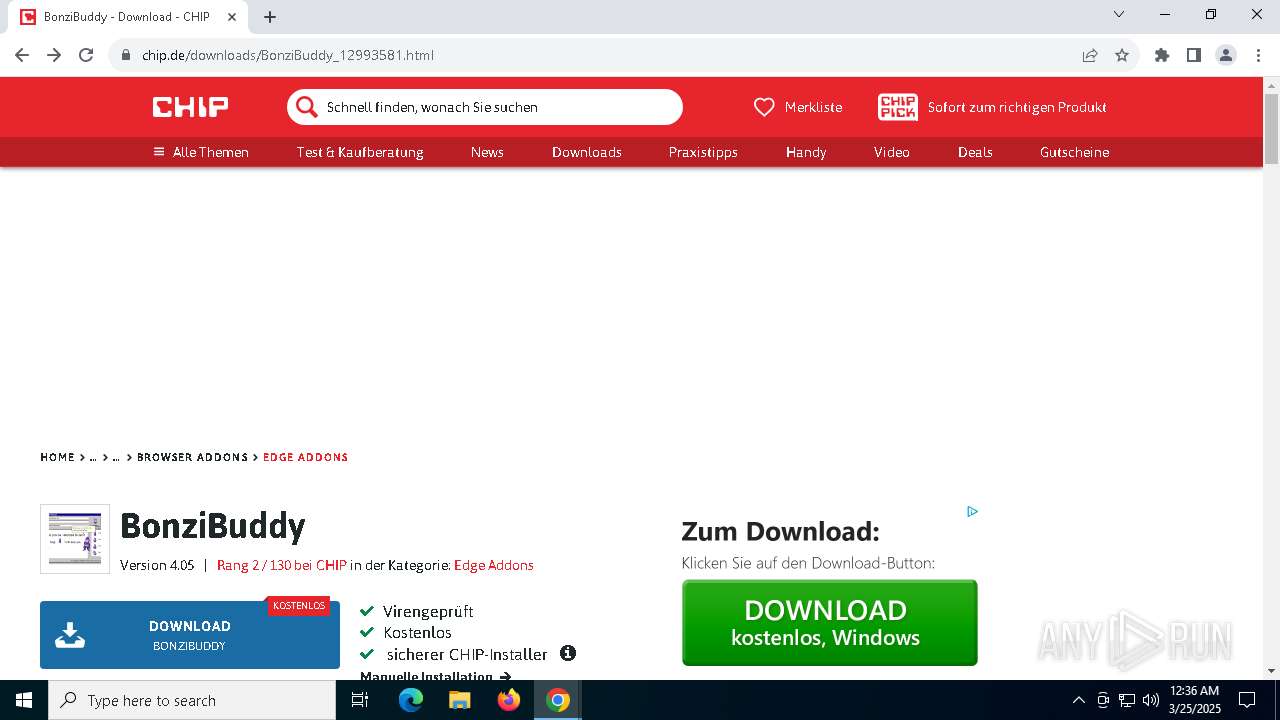Click the info icon next to CHIP-Installer

tap(568, 653)
